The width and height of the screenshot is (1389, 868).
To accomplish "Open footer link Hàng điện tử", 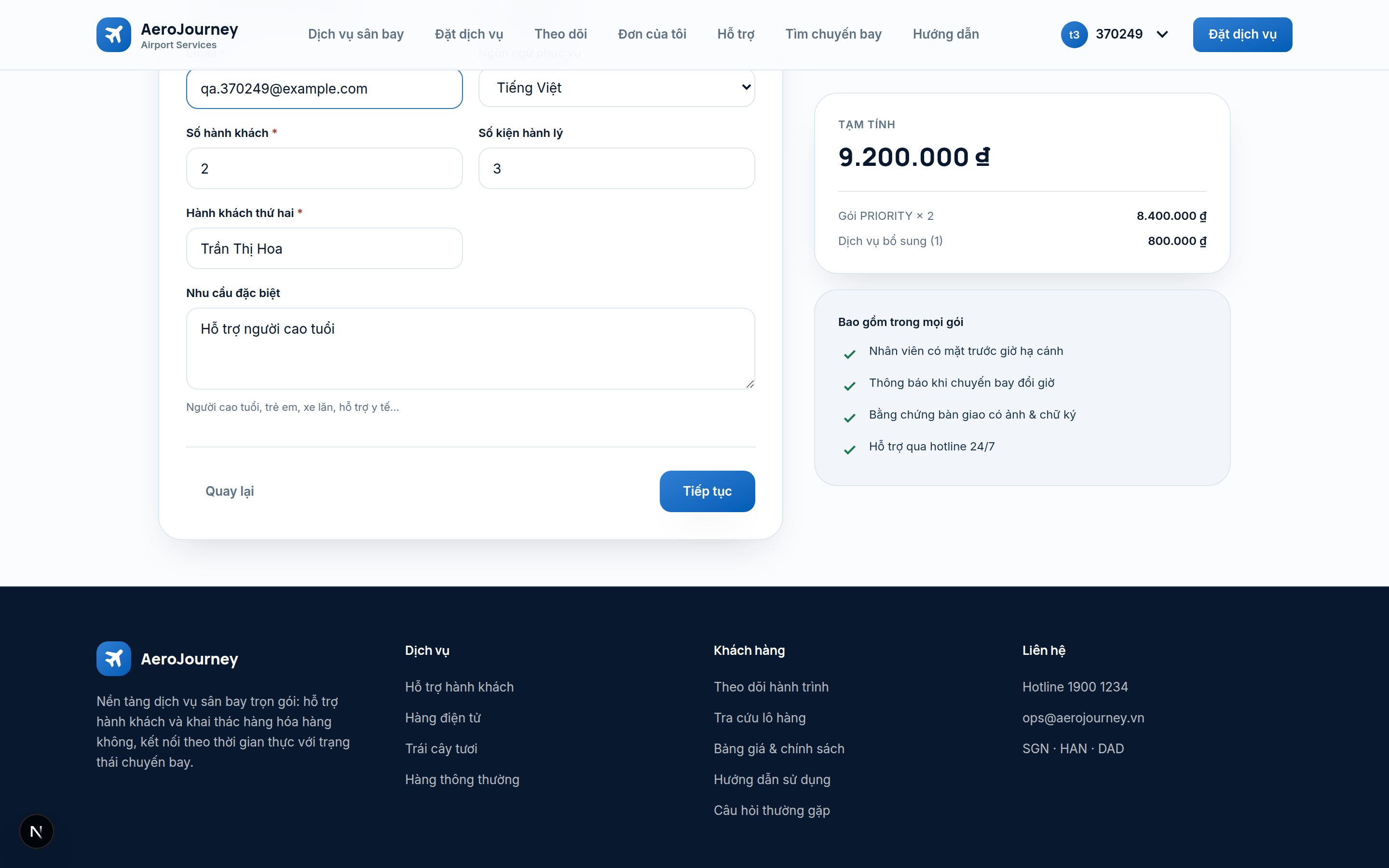I will (443, 718).
